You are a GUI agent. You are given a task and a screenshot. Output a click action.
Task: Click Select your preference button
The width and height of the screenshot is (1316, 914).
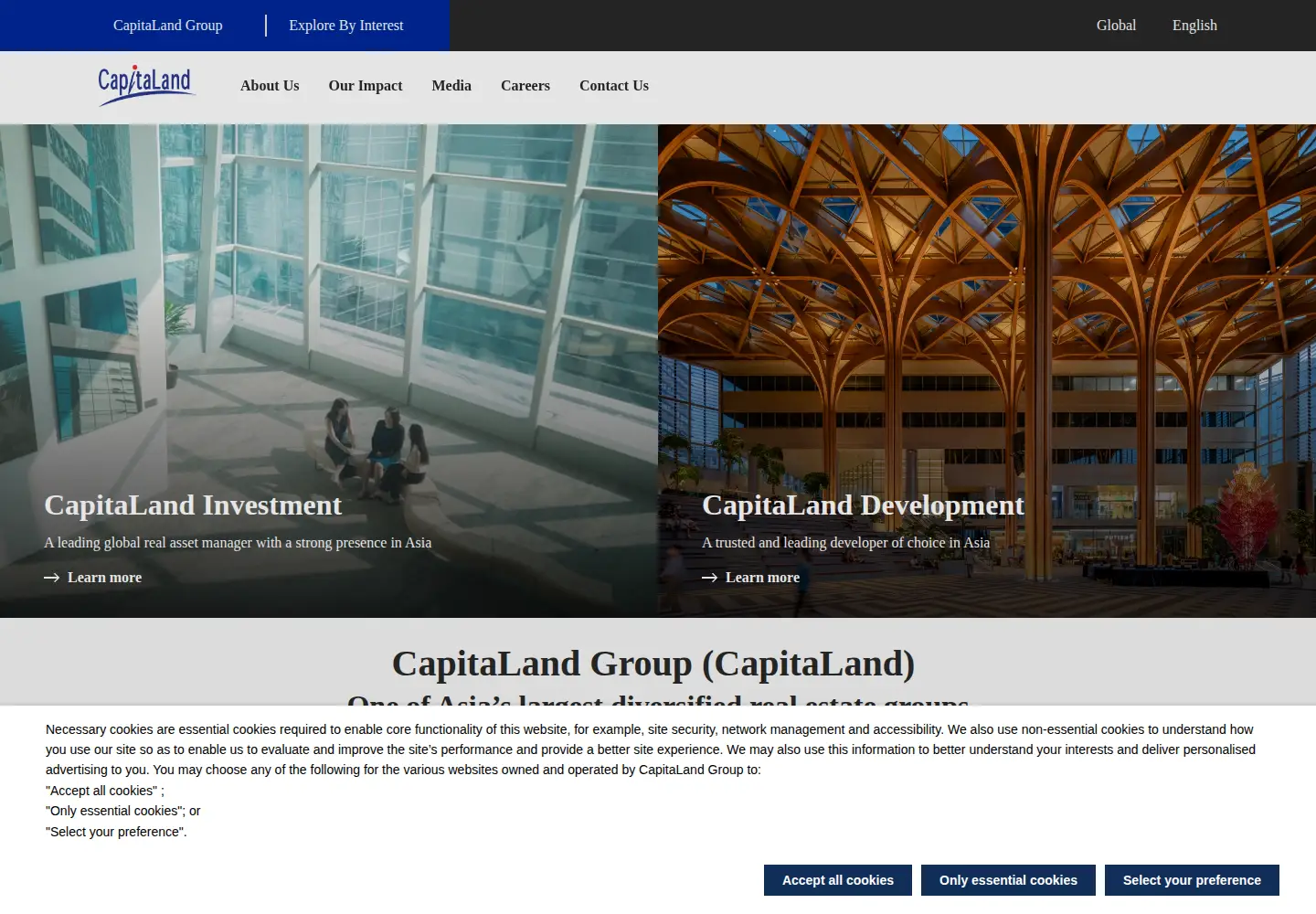1192,880
